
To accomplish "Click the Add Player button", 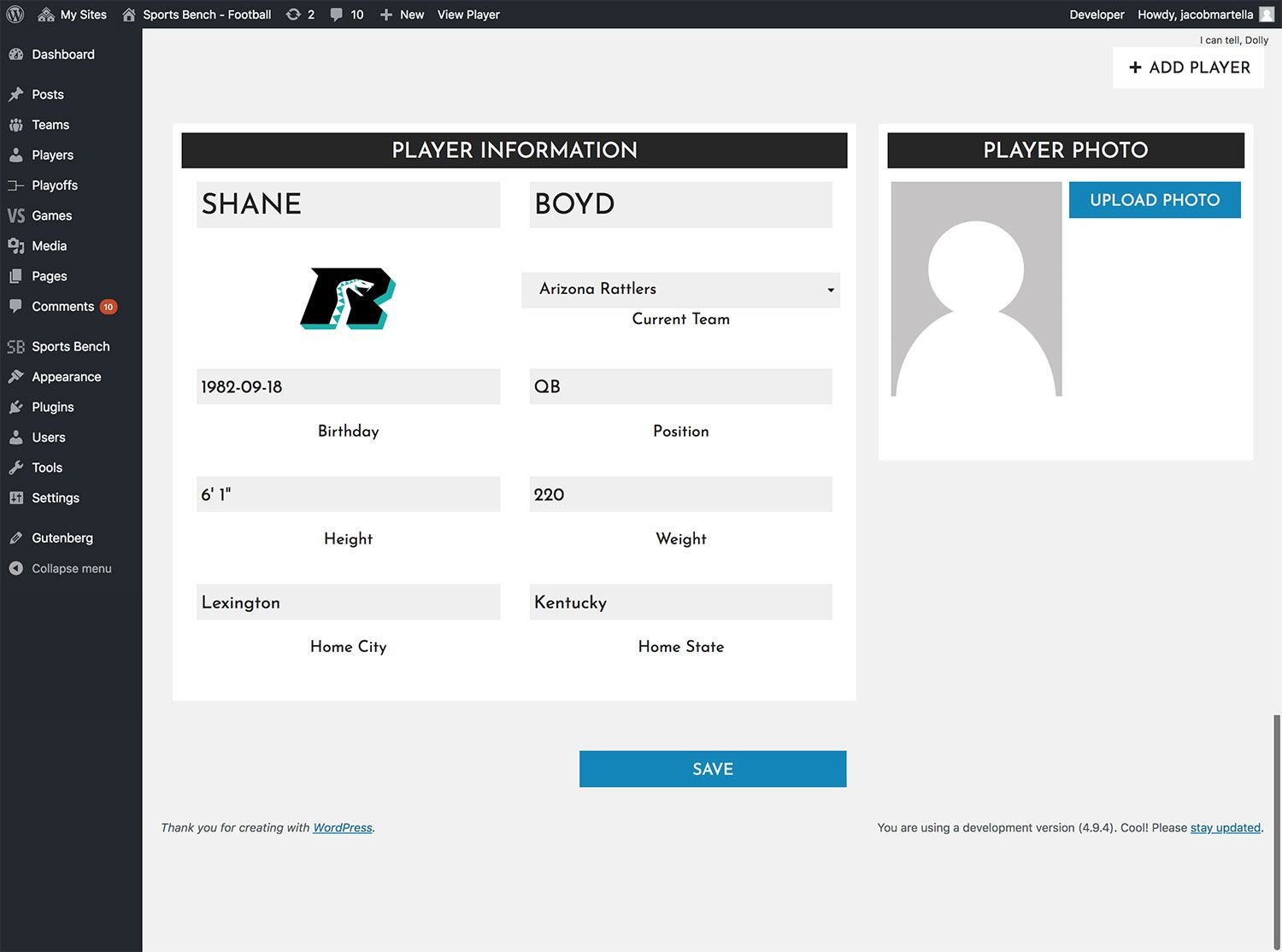I will click(1188, 68).
